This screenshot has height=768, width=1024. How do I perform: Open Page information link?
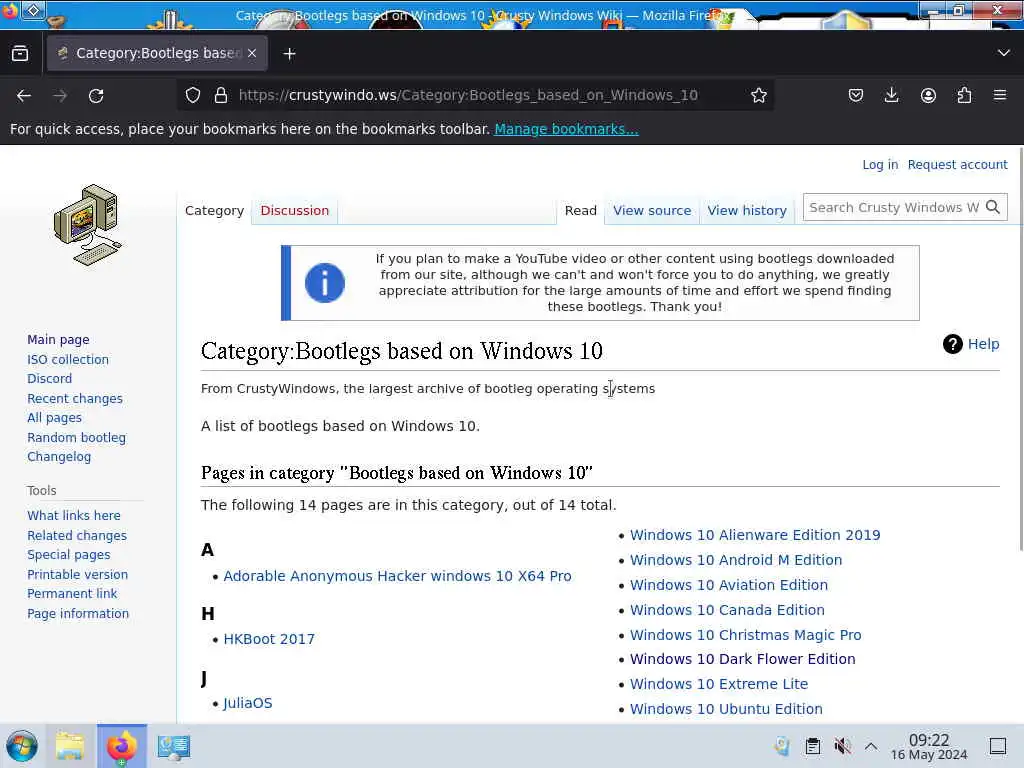(x=78, y=613)
